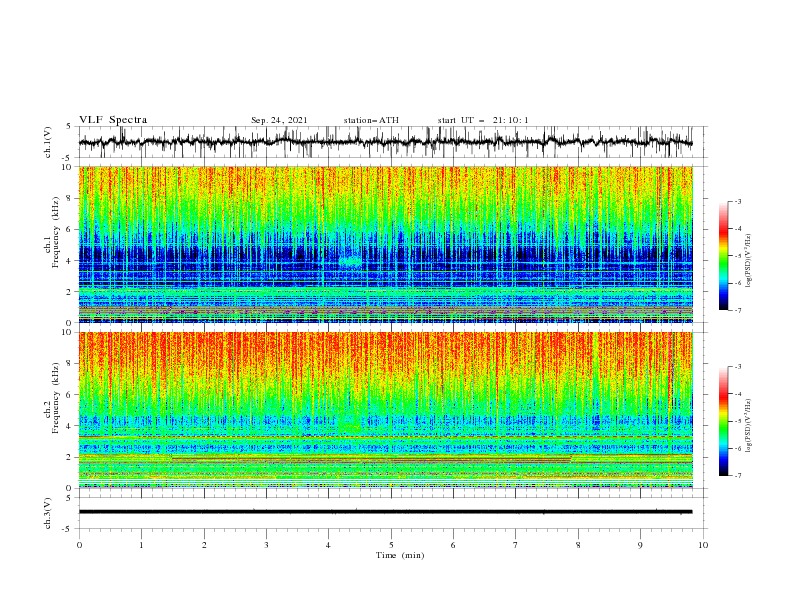
Task: Click the ch.1 spectrogram color scale bar
Action: [x=723, y=255]
